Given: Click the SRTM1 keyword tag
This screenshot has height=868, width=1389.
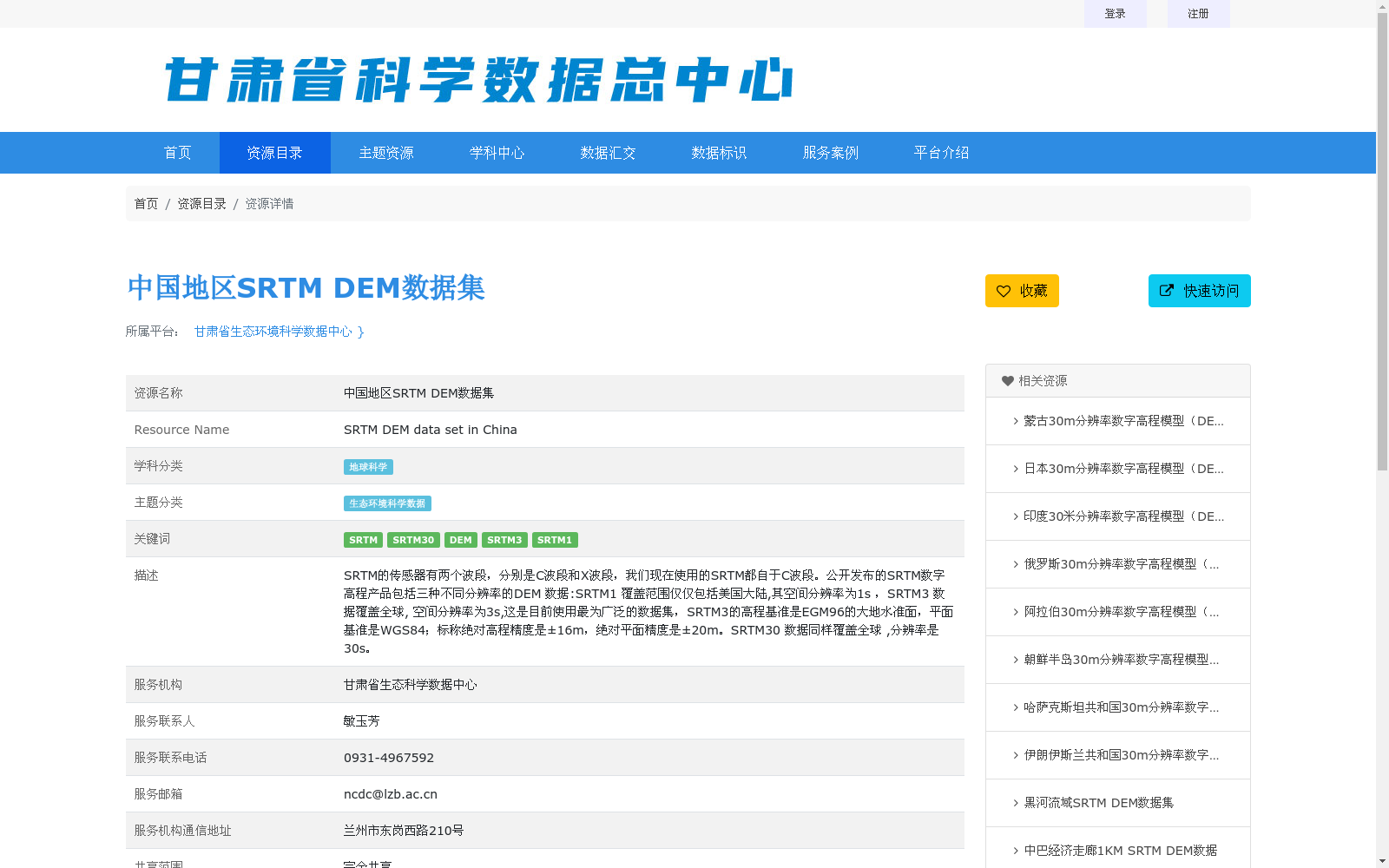Looking at the screenshot, I should (x=555, y=540).
